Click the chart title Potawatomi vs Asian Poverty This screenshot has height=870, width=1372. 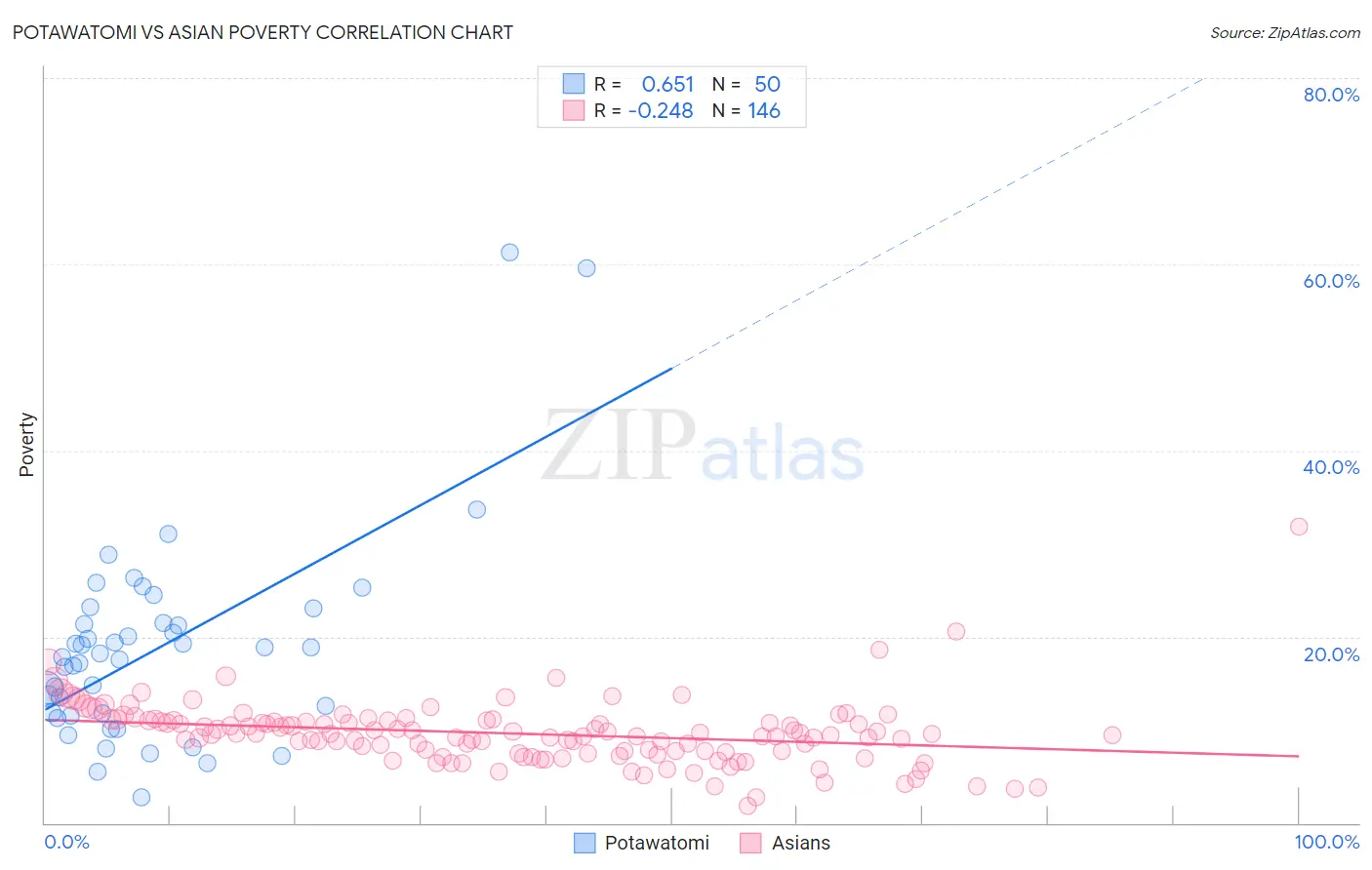262,32
